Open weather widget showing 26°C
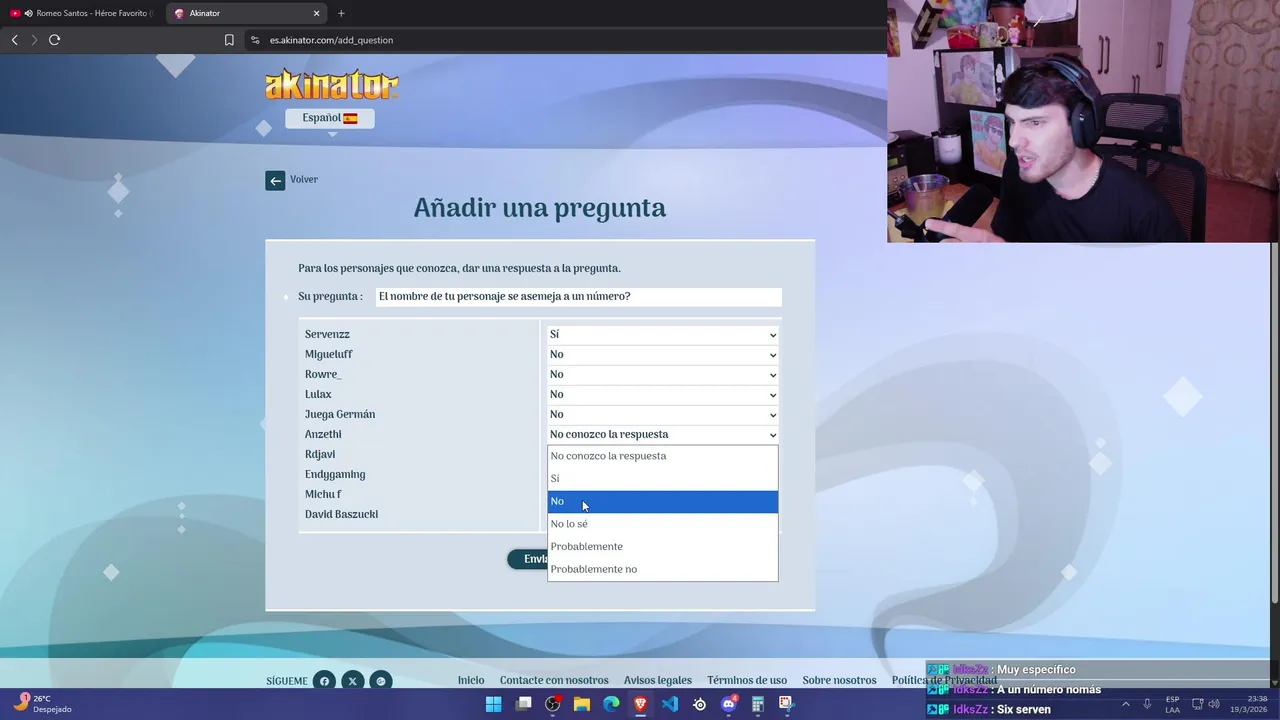This screenshot has width=1280, height=720. click(42, 704)
